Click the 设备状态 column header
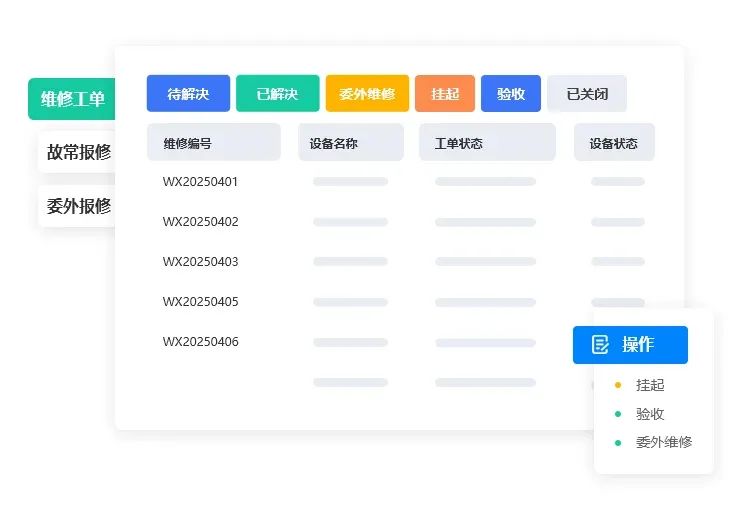Image resolution: width=750 pixels, height=510 pixels. coord(614,143)
